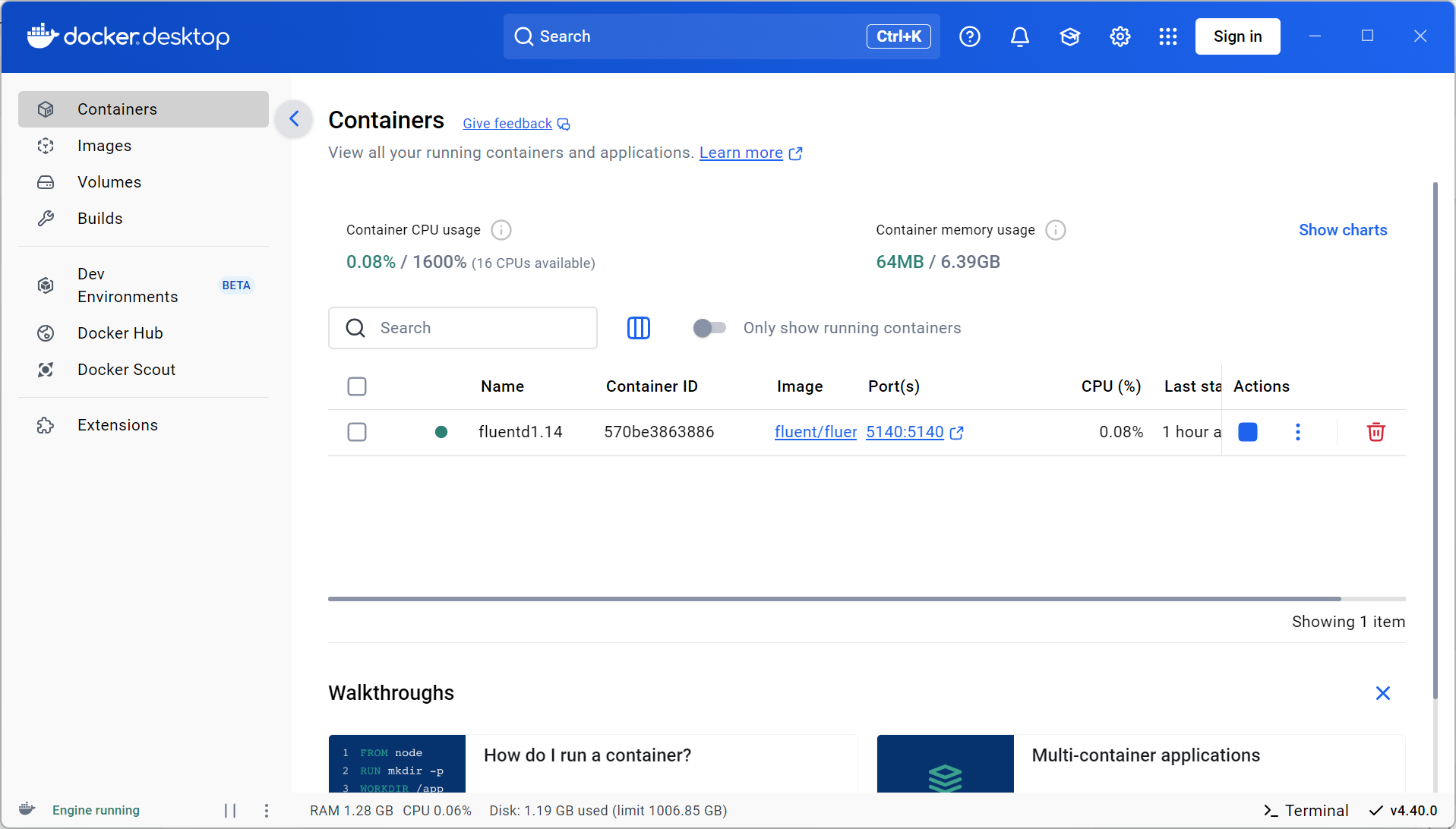Click version v4.40.0 indicator
The width and height of the screenshot is (1456, 829).
[1404, 811]
